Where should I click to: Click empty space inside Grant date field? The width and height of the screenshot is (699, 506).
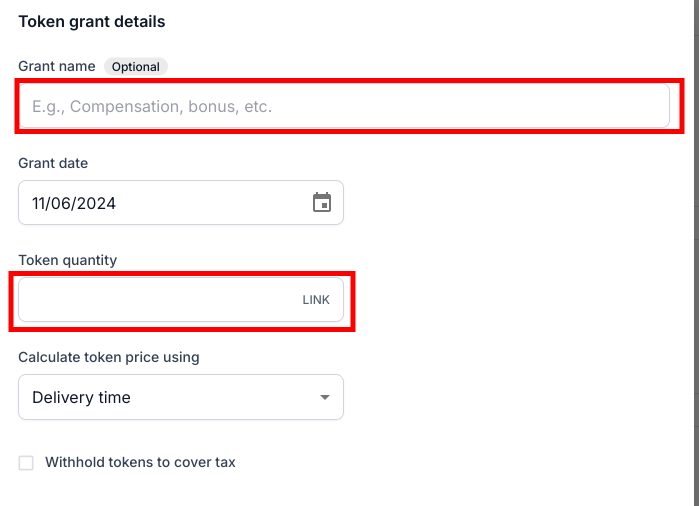214,203
